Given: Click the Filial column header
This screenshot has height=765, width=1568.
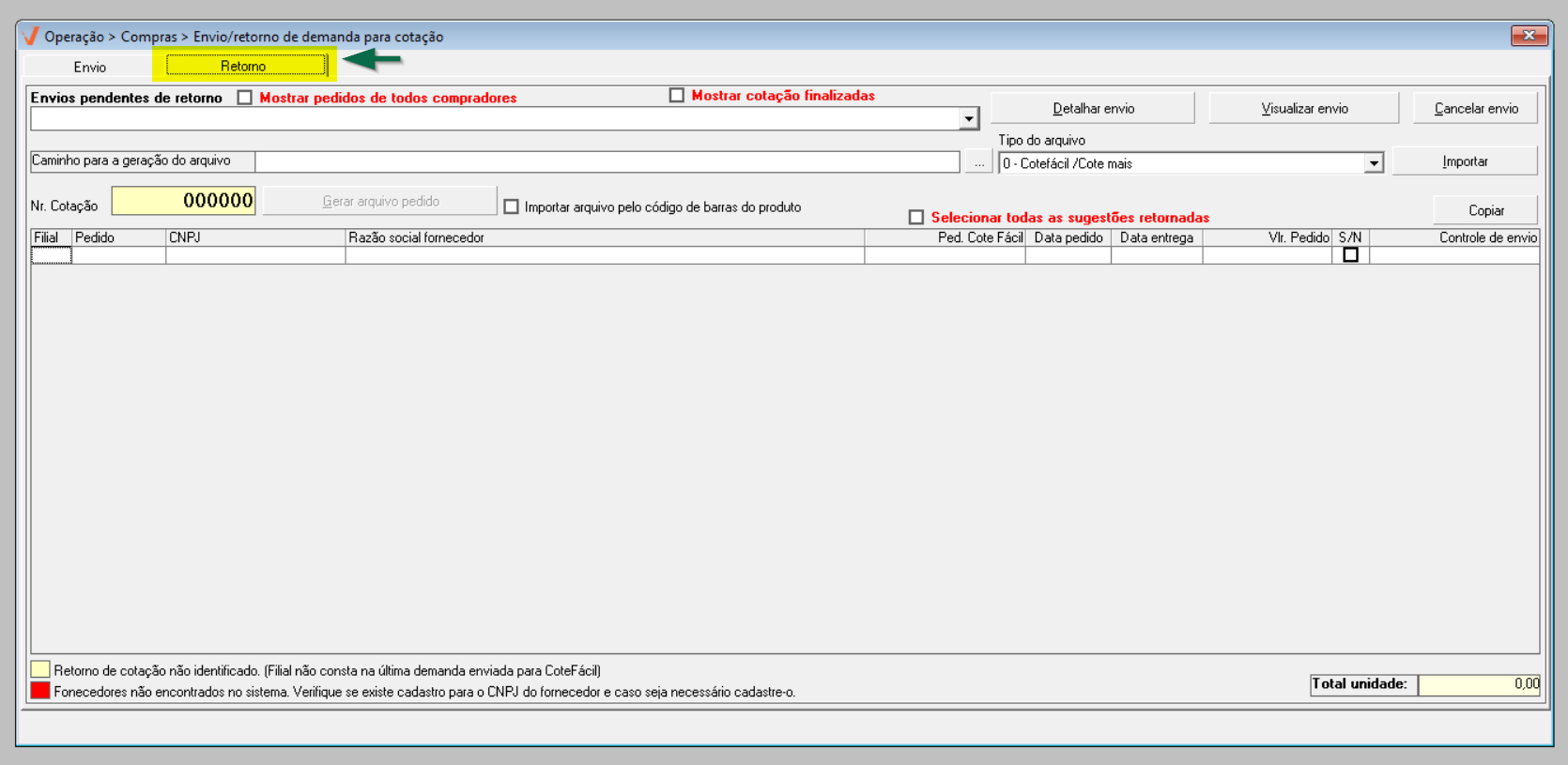Looking at the screenshot, I should [x=51, y=238].
